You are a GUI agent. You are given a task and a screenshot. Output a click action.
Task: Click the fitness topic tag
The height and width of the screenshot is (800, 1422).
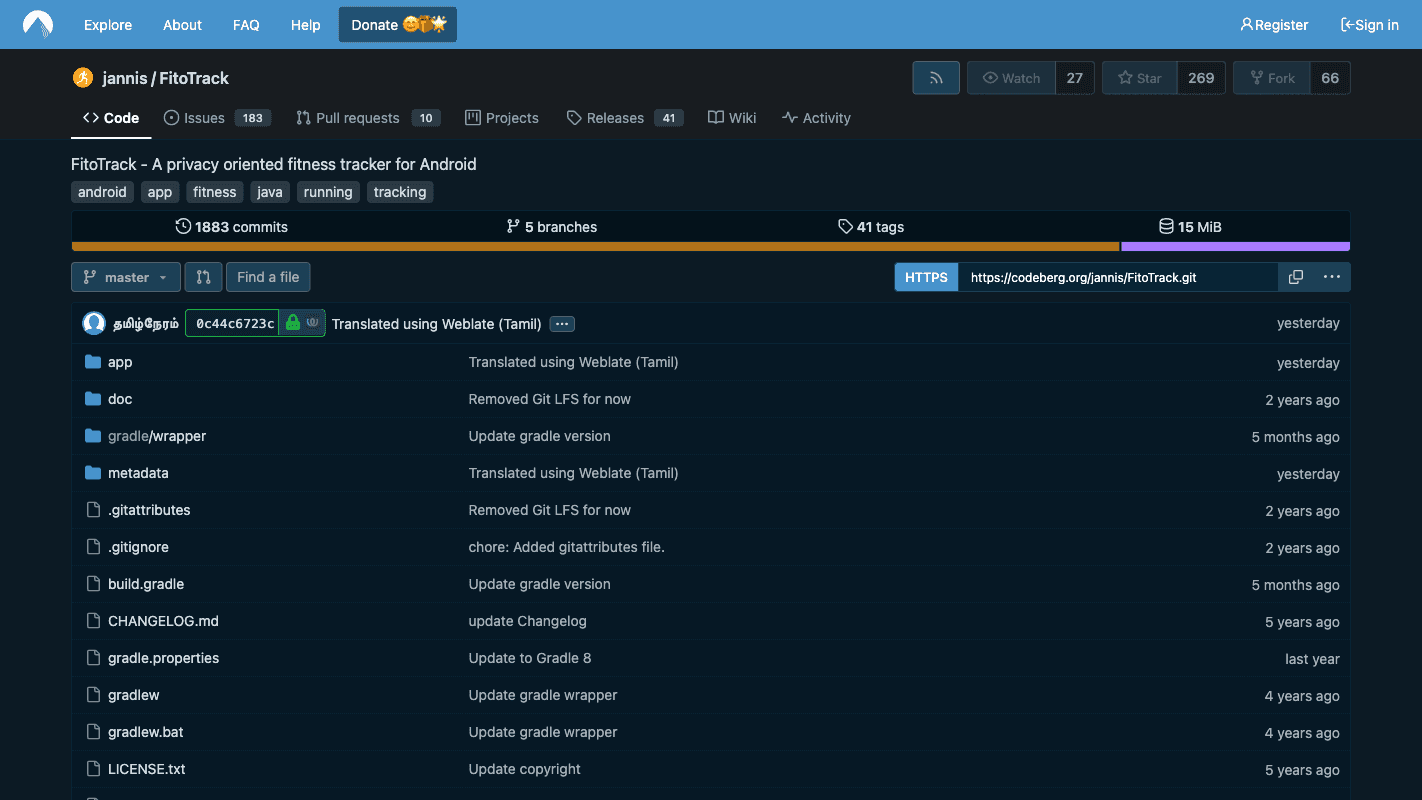coord(215,192)
